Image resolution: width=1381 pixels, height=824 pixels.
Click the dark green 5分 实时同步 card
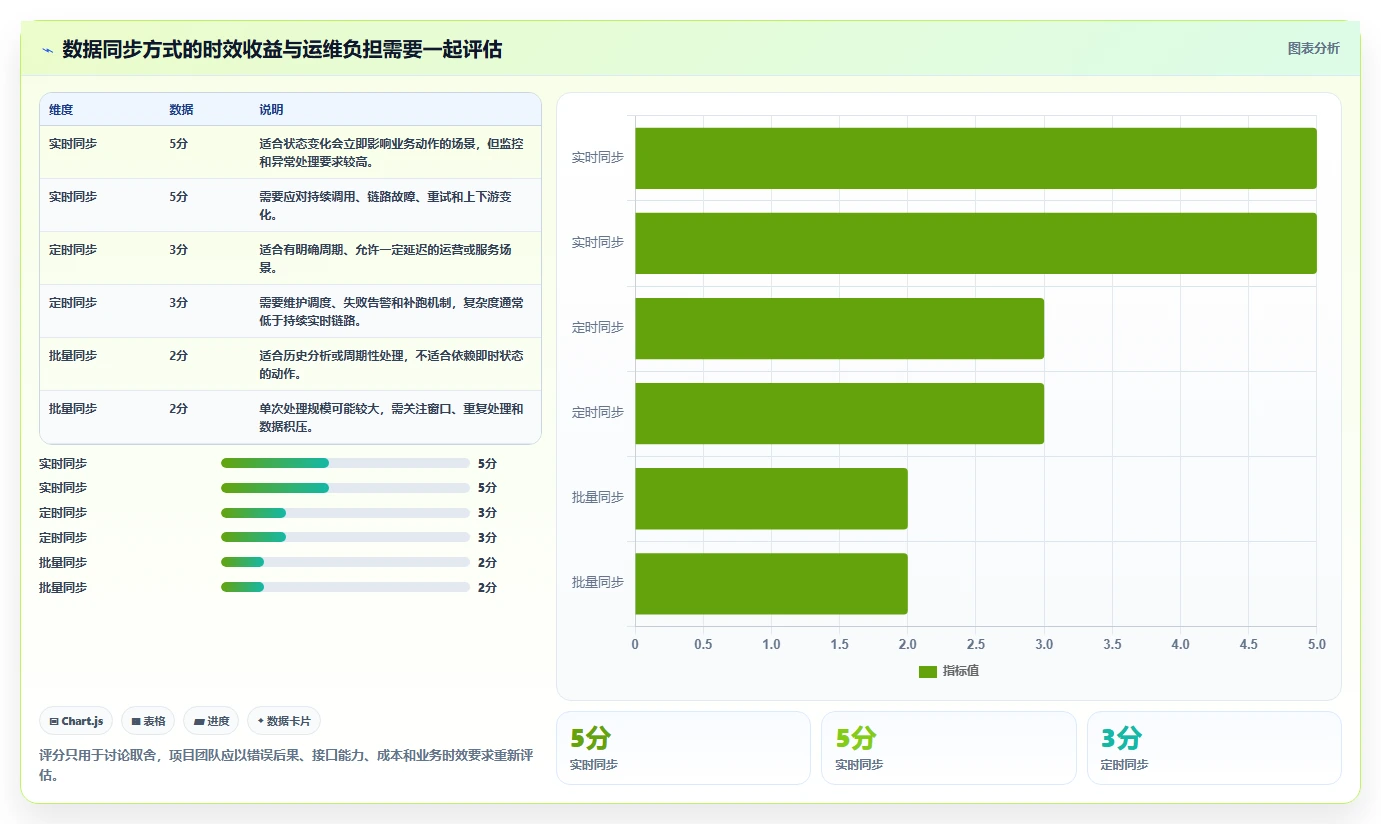tap(683, 748)
